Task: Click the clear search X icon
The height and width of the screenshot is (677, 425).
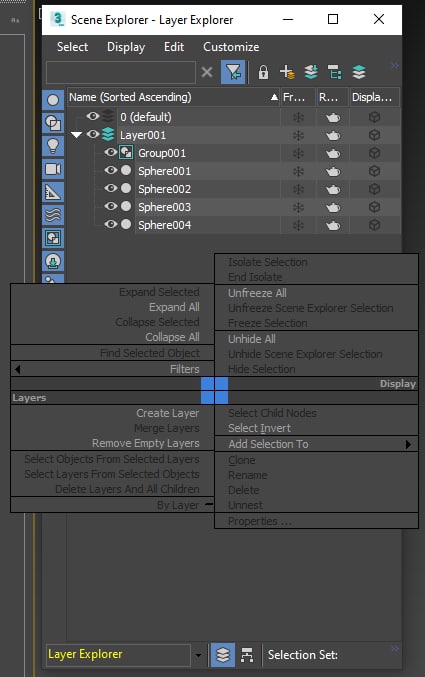Action: [x=207, y=72]
